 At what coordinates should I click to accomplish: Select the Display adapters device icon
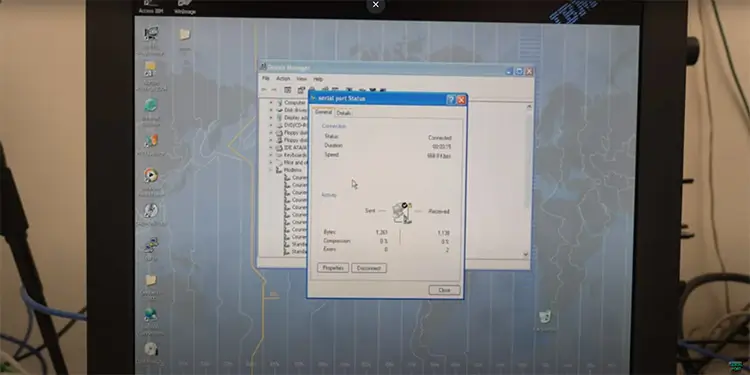[280, 118]
